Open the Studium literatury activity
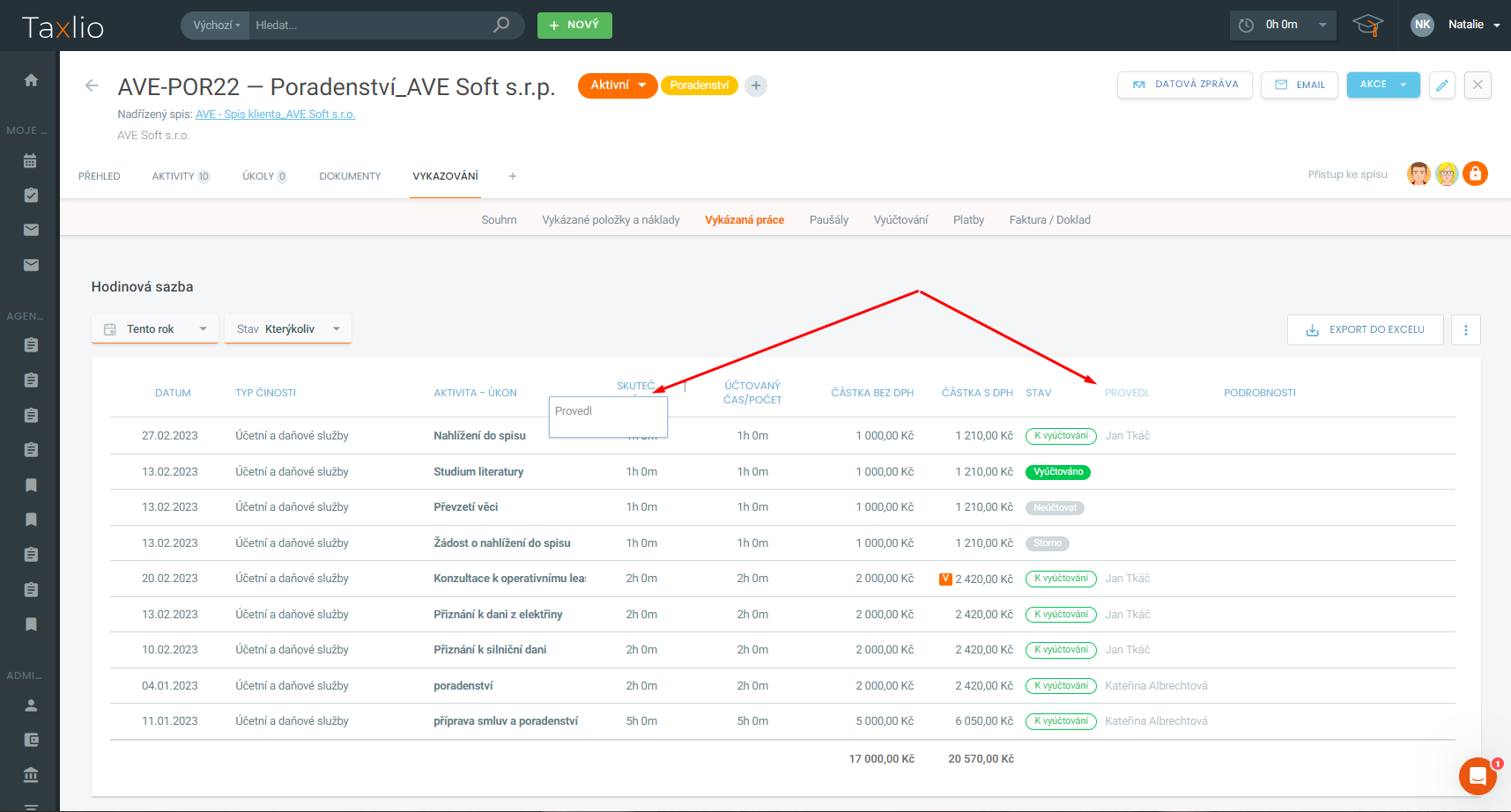The height and width of the screenshot is (812, 1511). [x=478, y=472]
